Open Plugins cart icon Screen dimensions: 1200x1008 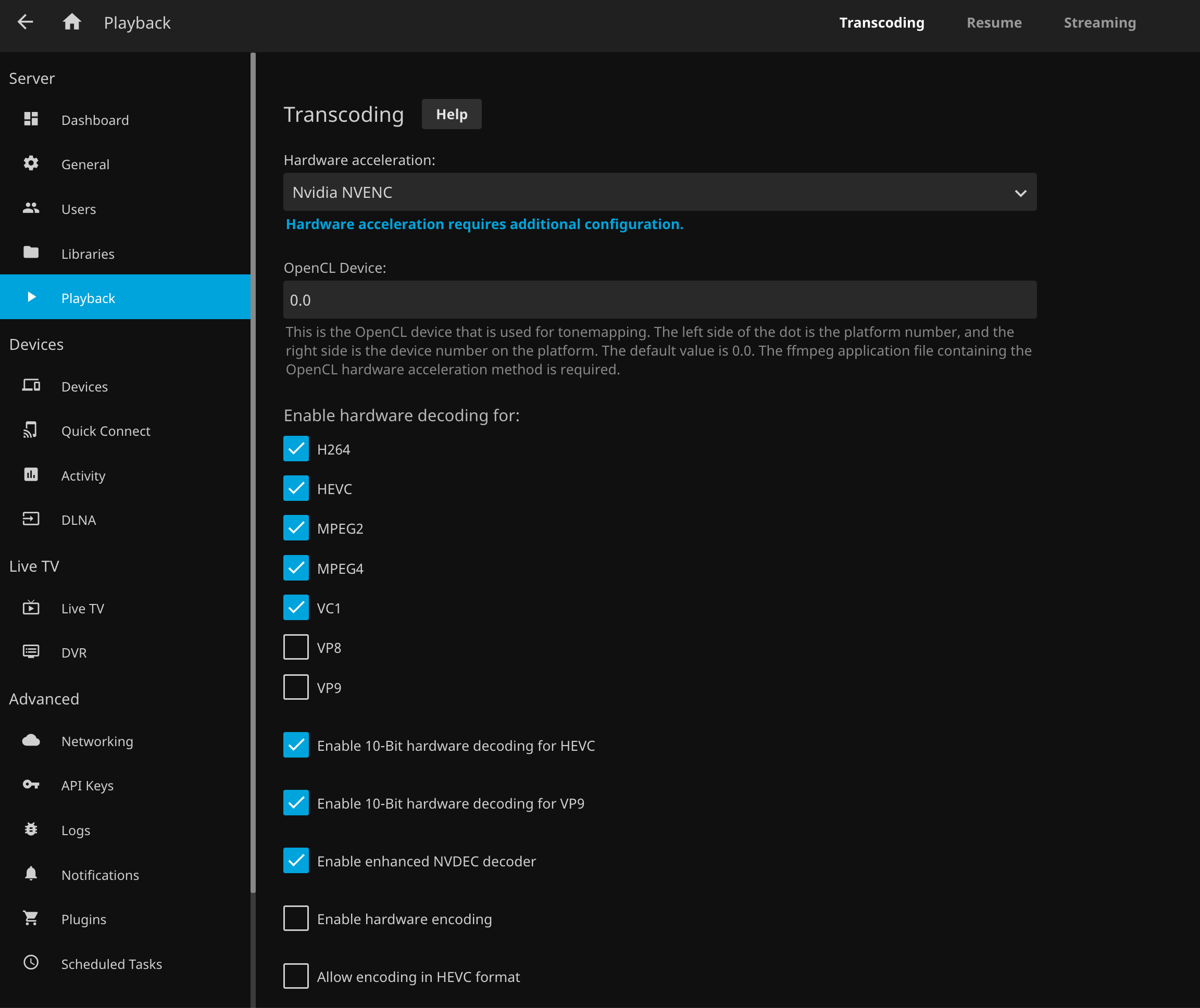pos(31,918)
